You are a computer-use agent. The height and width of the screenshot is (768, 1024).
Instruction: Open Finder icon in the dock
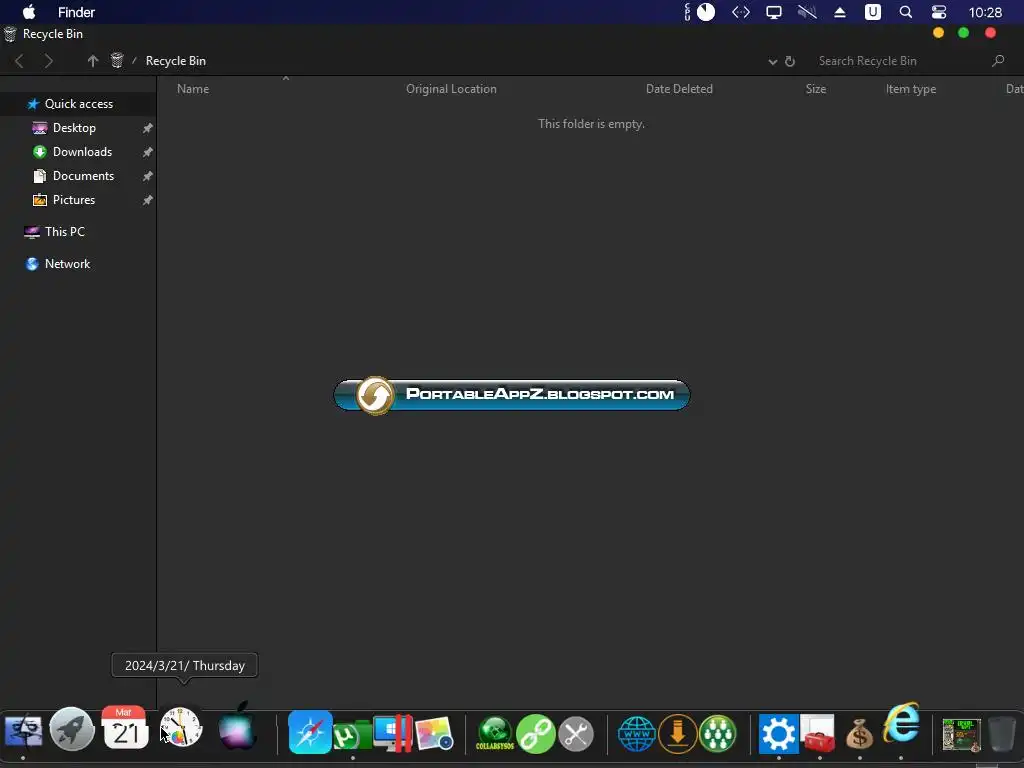pyautogui.click(x=24, y=731)
